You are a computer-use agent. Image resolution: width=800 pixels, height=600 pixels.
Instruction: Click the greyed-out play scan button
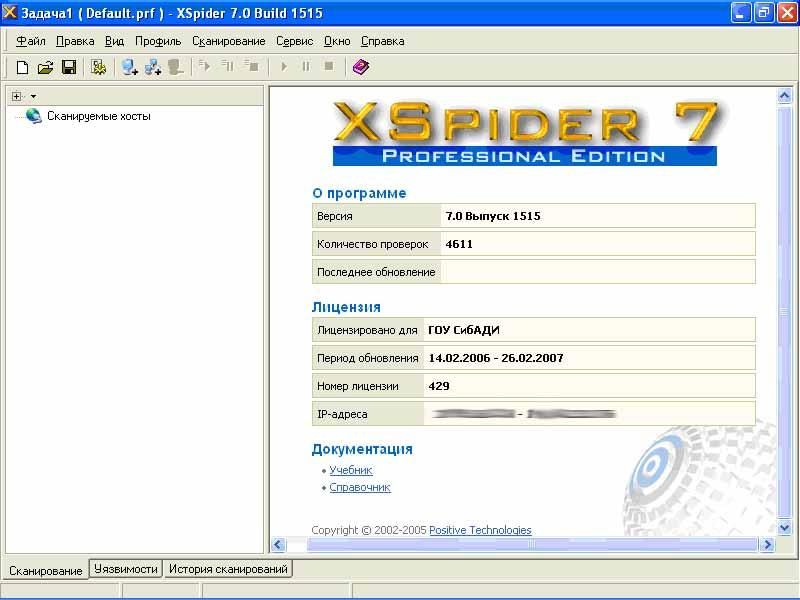coord(284,67)
